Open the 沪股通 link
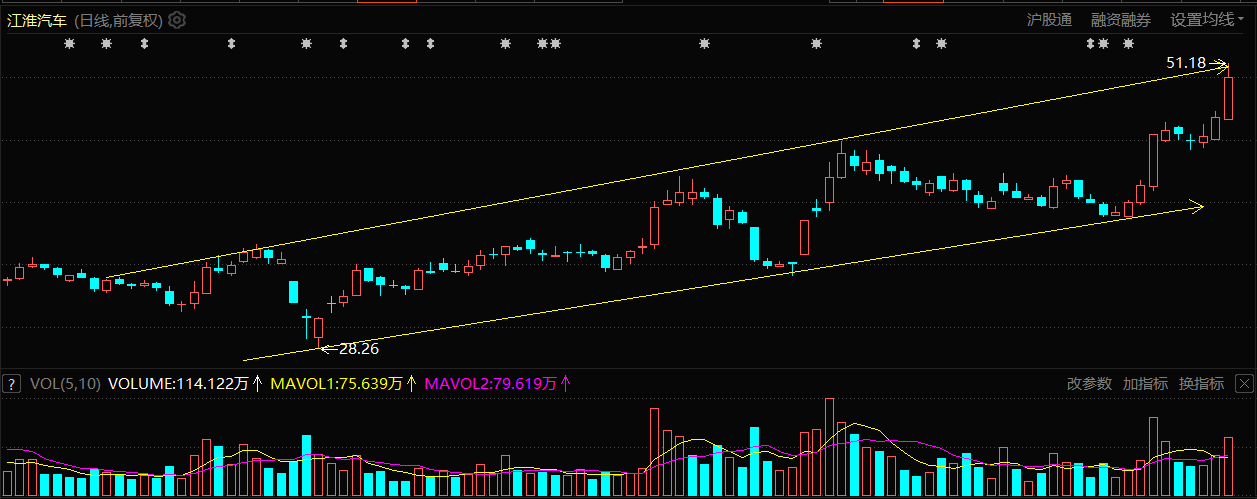Screen dimensions: 1257x499 (x=1050, y=20)
